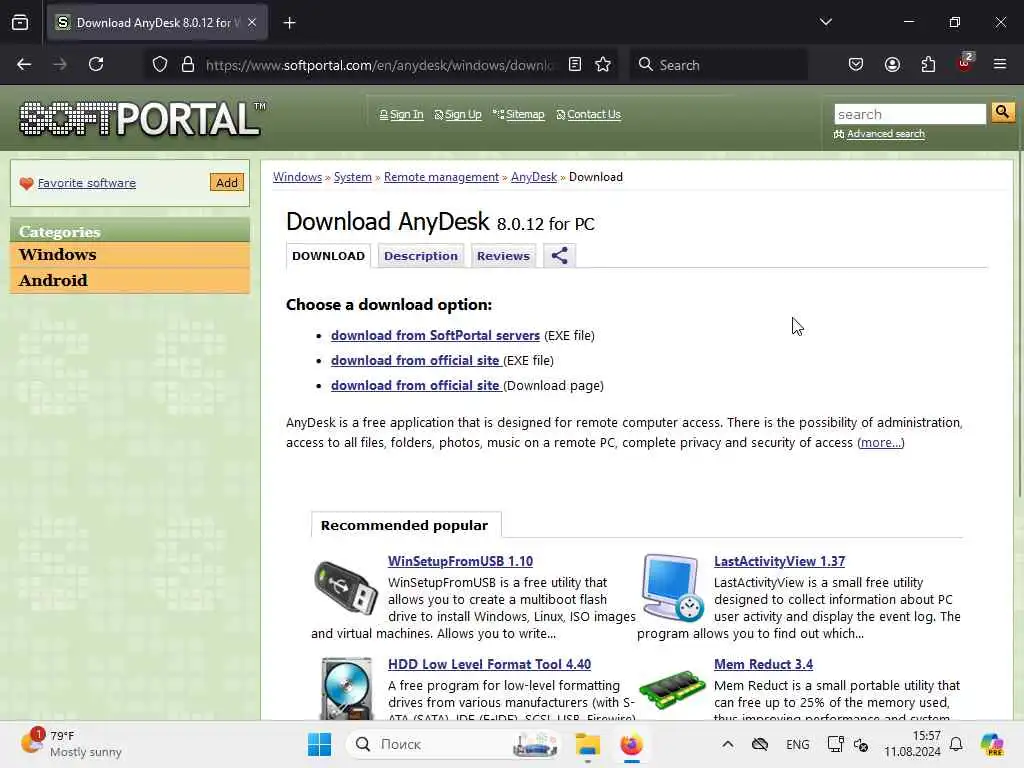Screen dimensions: 1024x768
Task: Click the System breadcrumb link
Action: tap(353, 177)
